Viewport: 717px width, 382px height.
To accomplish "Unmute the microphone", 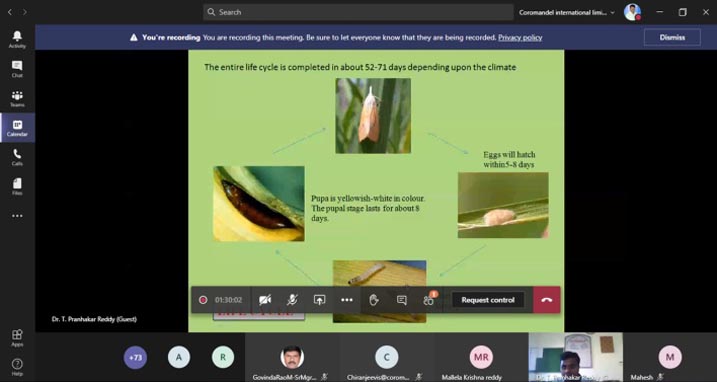I will tap(292, 300).
